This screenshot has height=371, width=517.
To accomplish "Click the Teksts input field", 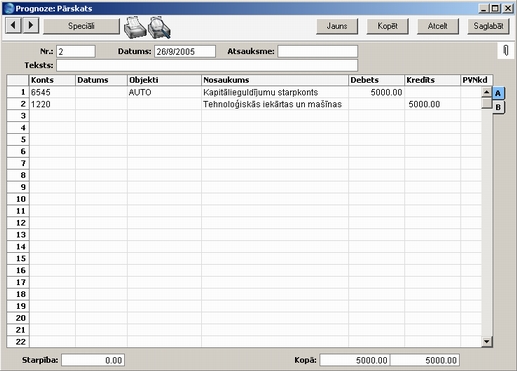I will [x=207, y=65].
